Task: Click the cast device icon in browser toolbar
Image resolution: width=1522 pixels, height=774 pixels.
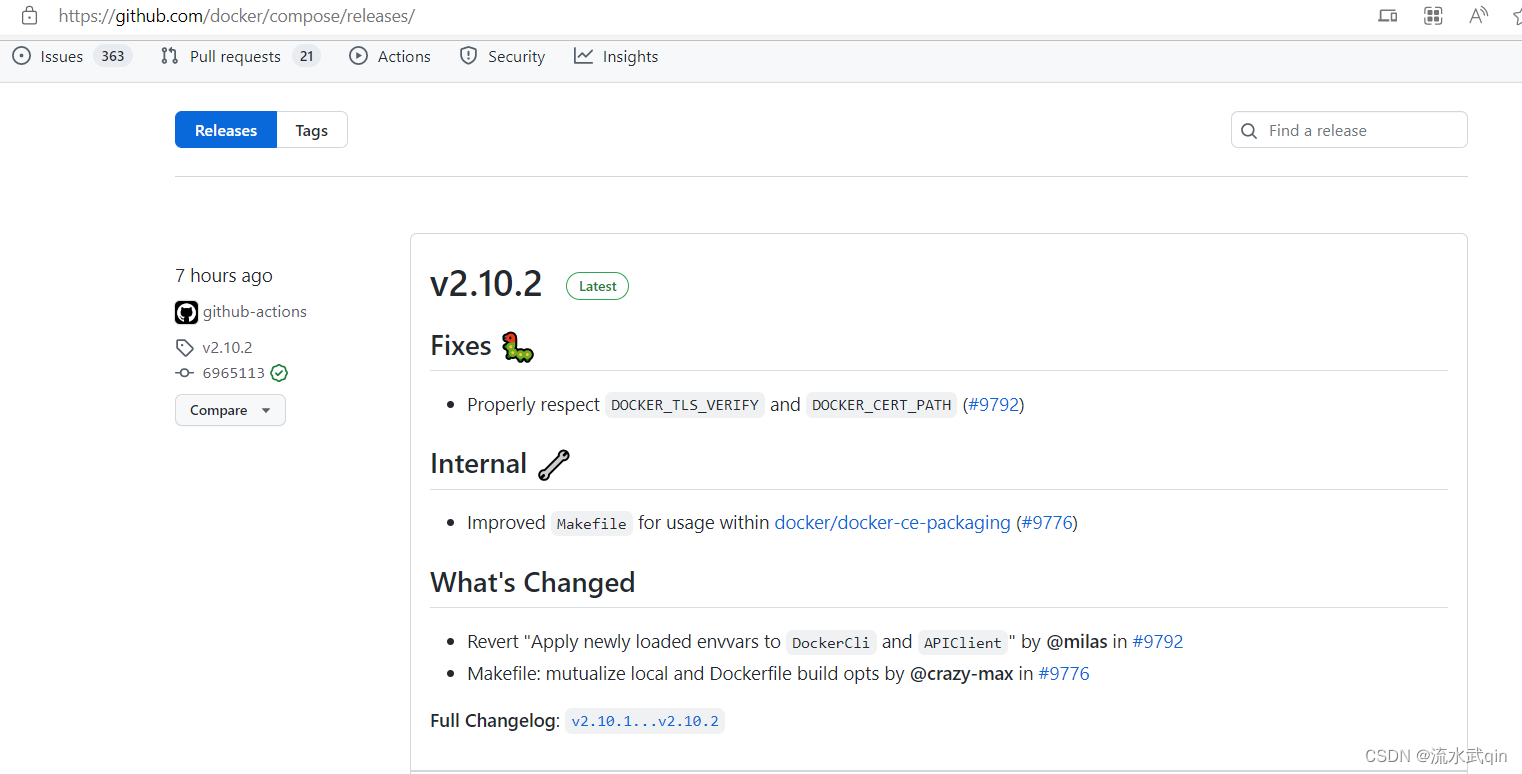Action: pyautogui.click(x=1387, y=15)
